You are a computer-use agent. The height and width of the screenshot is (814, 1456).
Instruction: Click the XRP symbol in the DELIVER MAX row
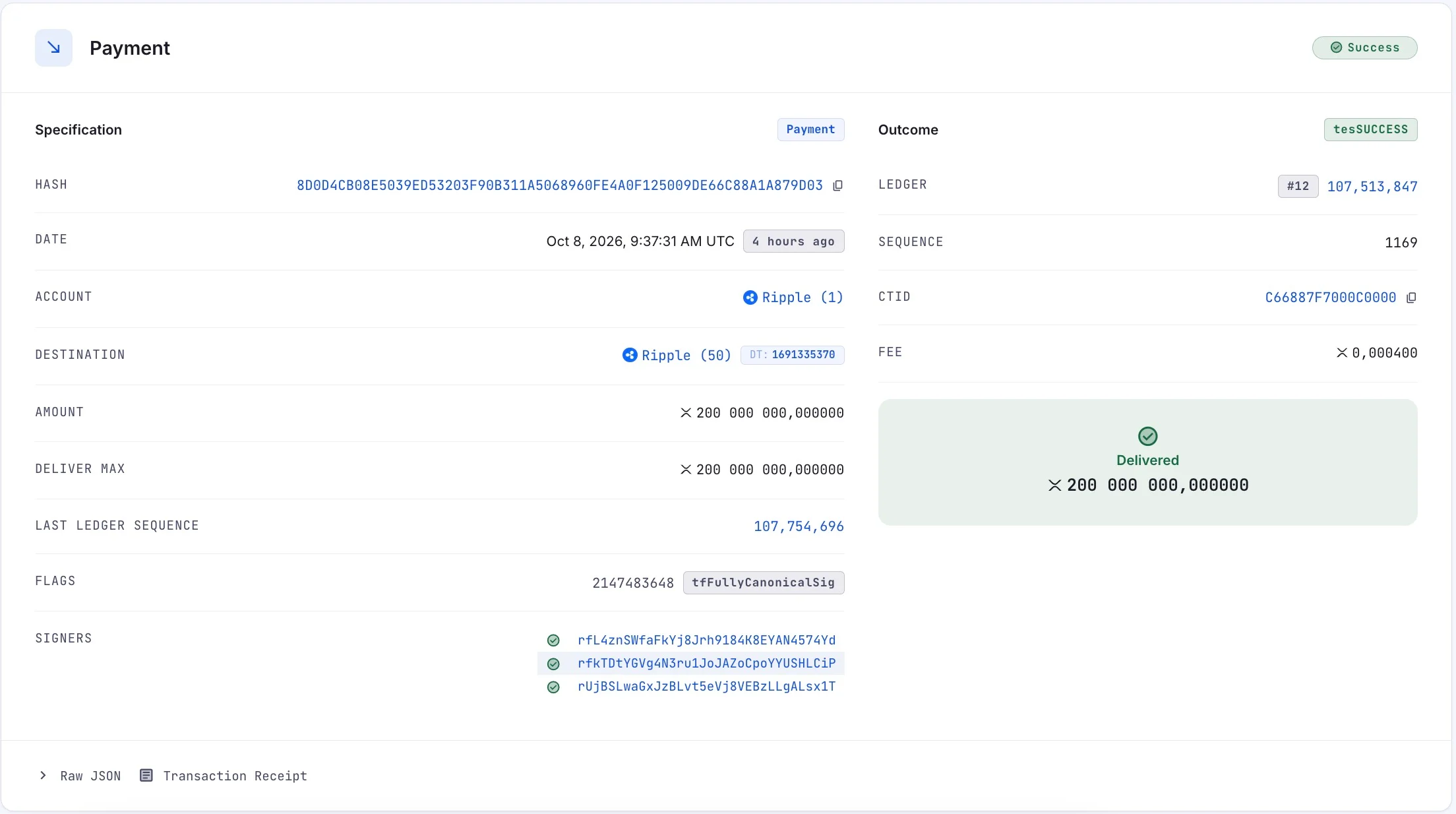click(x=686, y=469)
